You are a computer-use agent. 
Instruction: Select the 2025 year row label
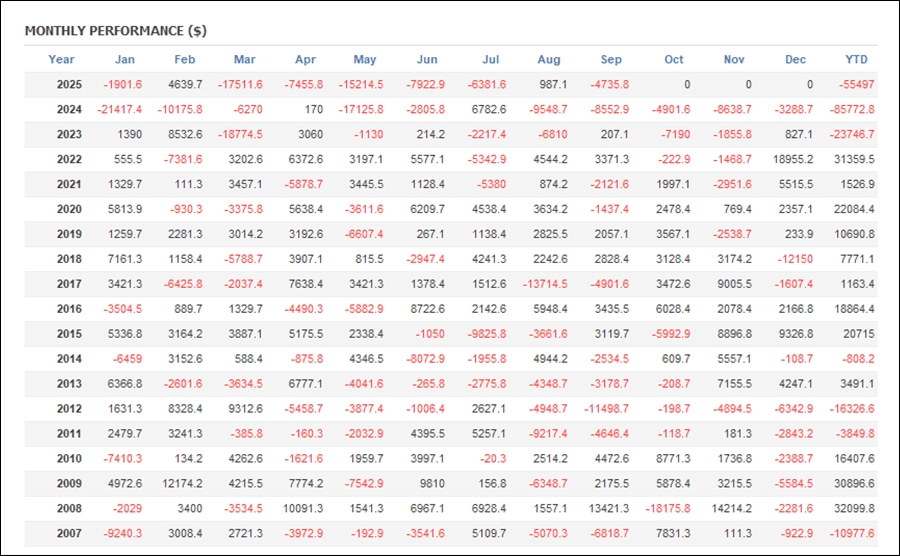(68, 85)
